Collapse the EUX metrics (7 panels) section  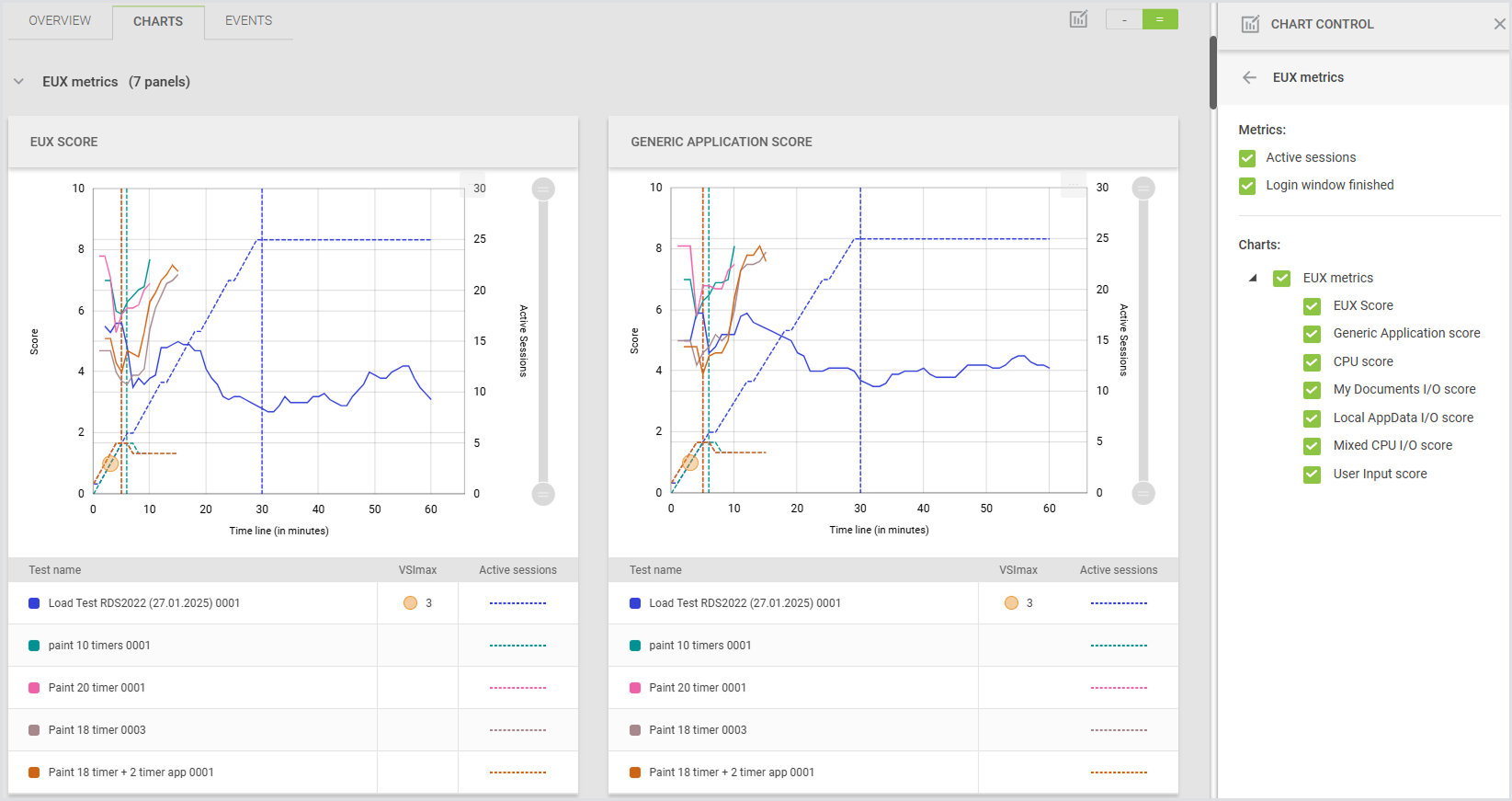pos(18,82)
